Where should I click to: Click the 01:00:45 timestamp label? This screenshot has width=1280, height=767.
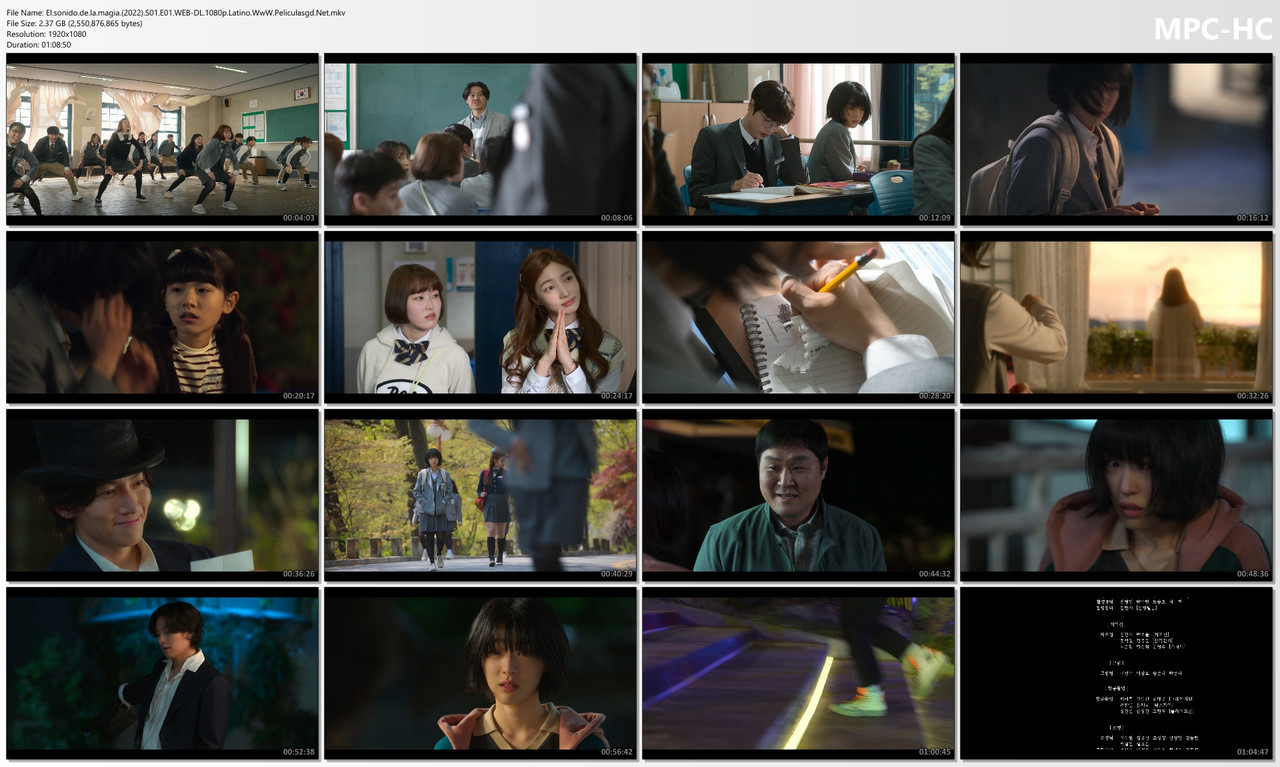point(934,752)
